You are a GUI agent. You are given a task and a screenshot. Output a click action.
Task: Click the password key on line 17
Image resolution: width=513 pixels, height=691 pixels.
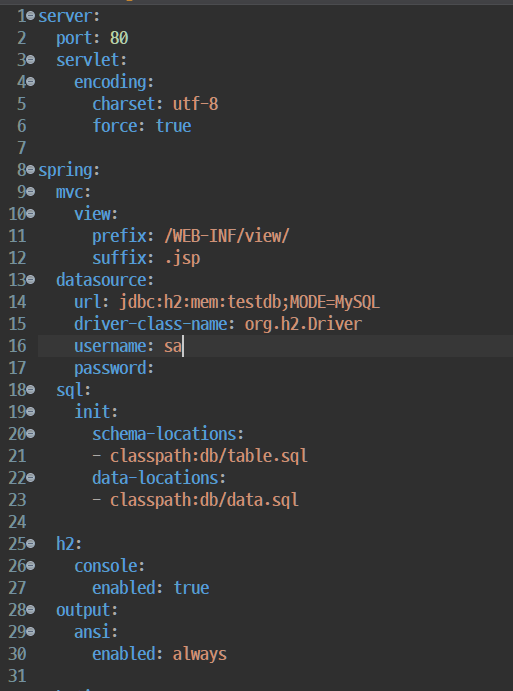click(x=110, y=368)
